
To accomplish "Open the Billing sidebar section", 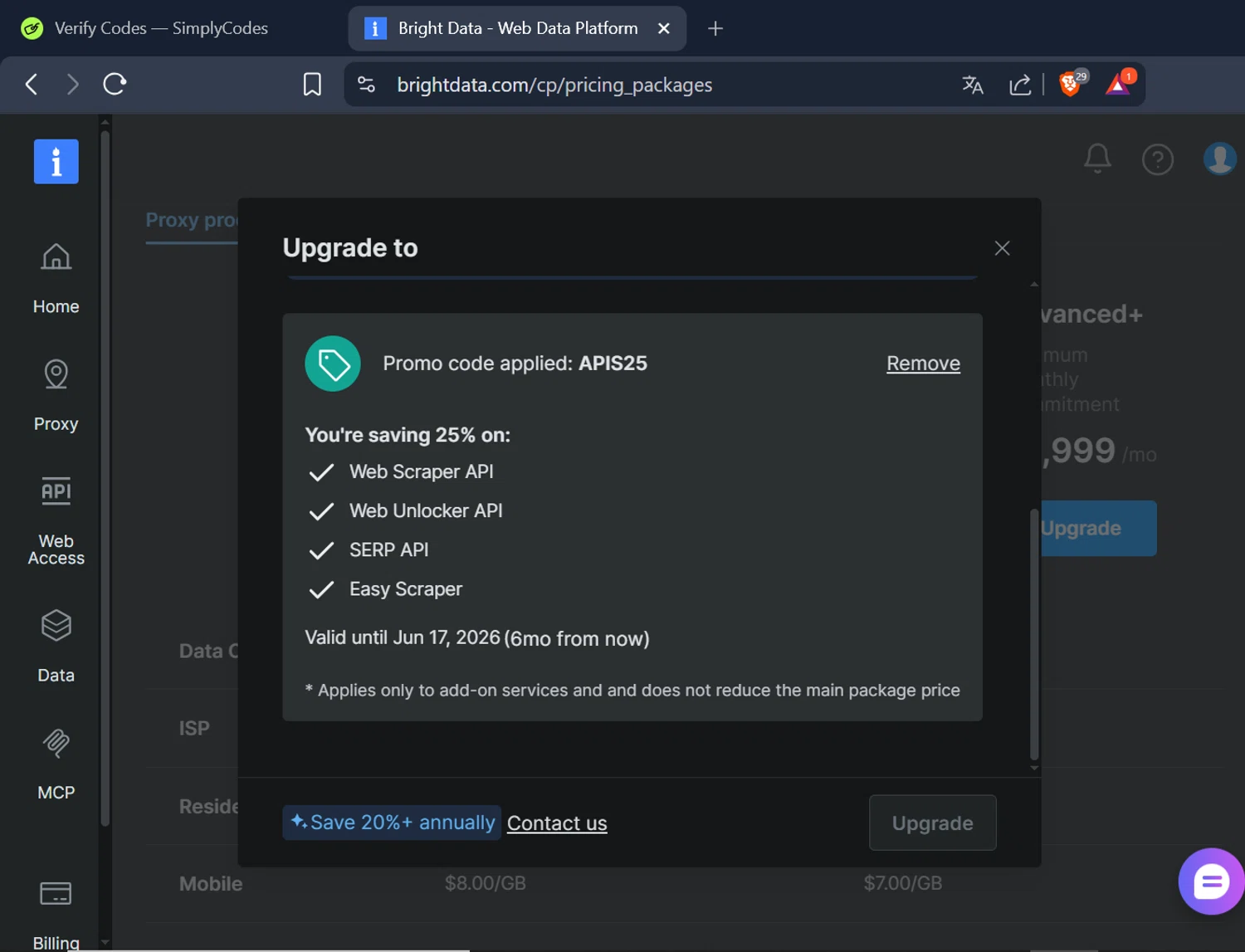I will (56, 915).
